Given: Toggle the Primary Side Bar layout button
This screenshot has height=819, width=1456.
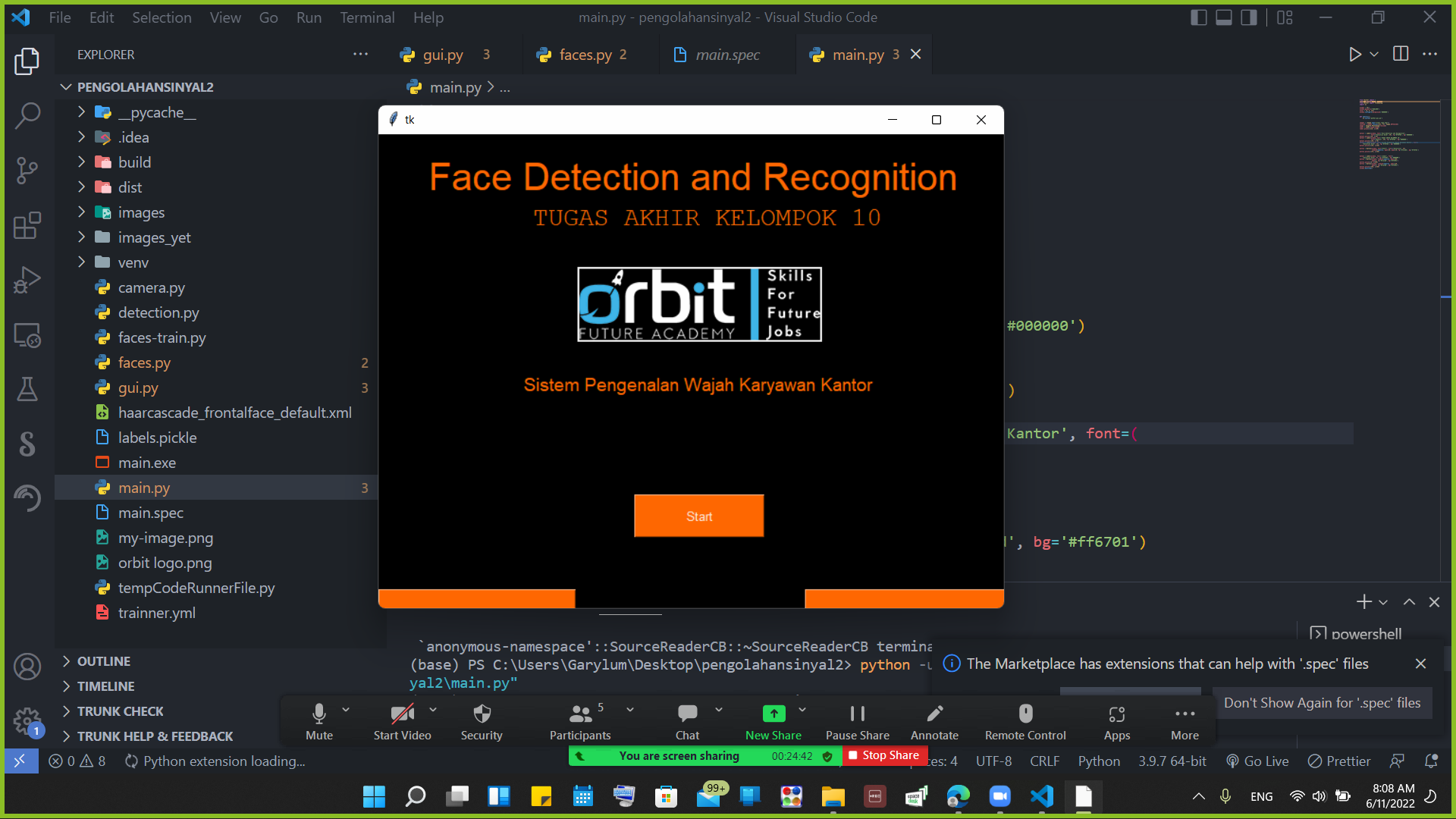Looking at the screenshot, I should [1198, 17].
